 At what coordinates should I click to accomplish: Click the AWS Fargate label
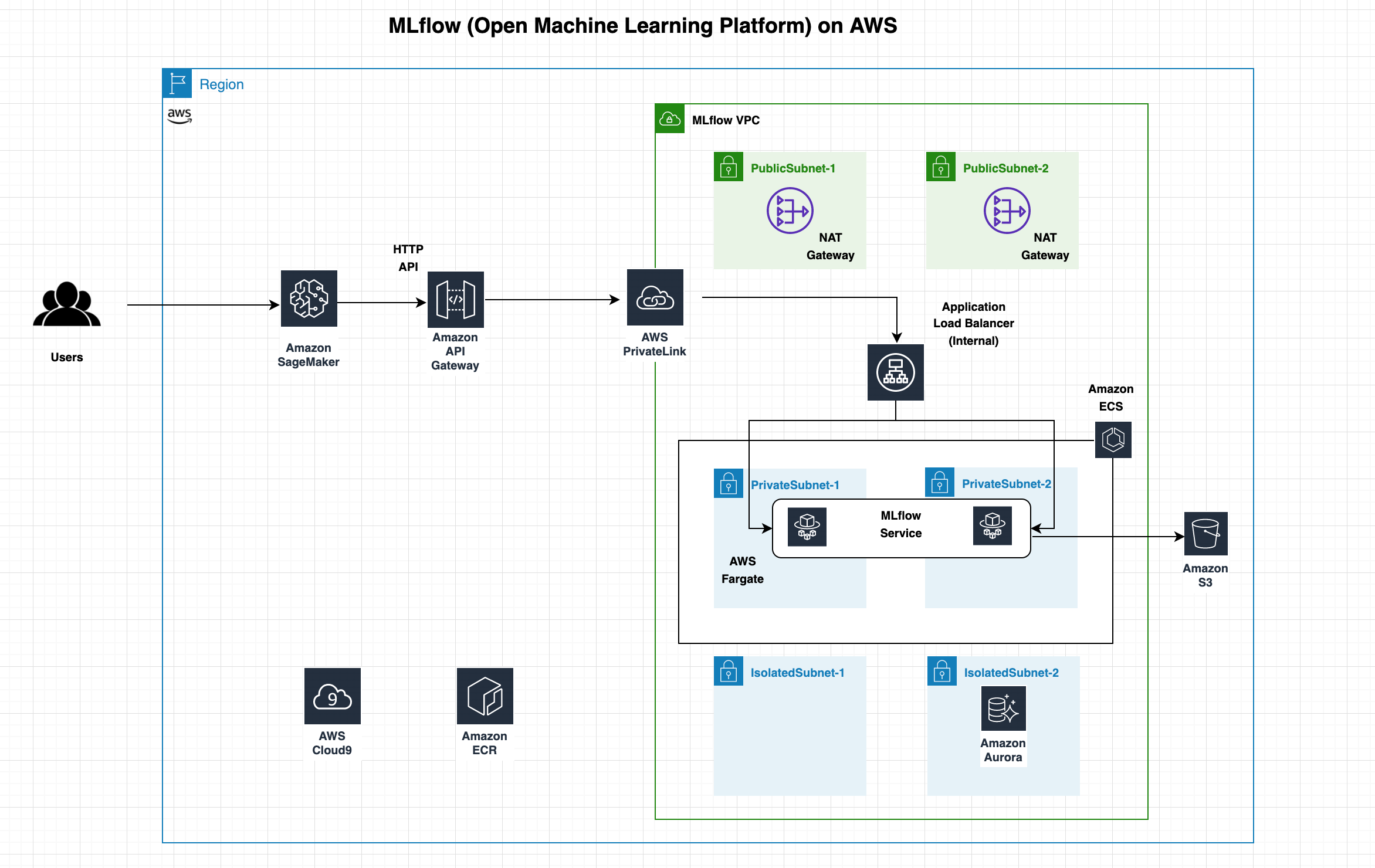743,570
